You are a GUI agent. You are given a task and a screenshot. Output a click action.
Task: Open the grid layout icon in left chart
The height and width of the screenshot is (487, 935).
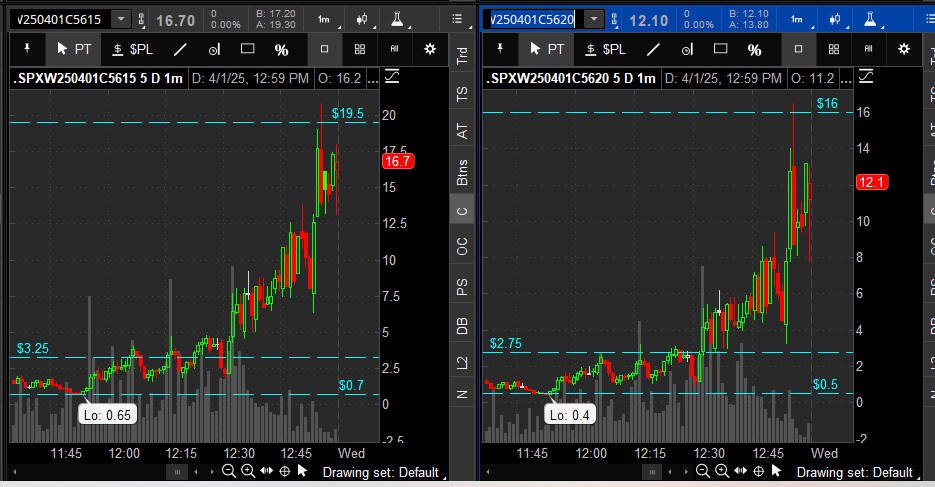(360, 49)
